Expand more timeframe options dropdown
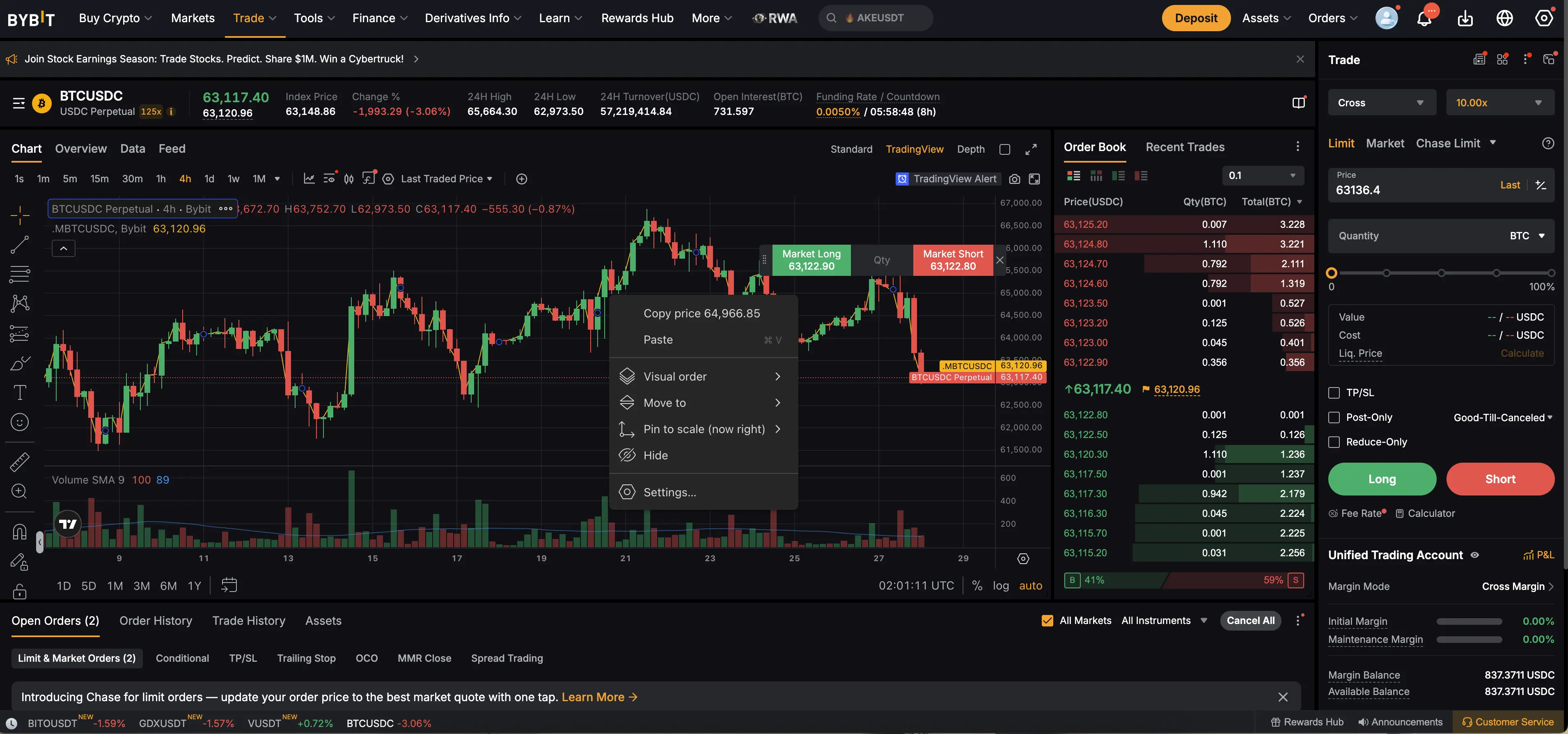 (x=277, y=179)
